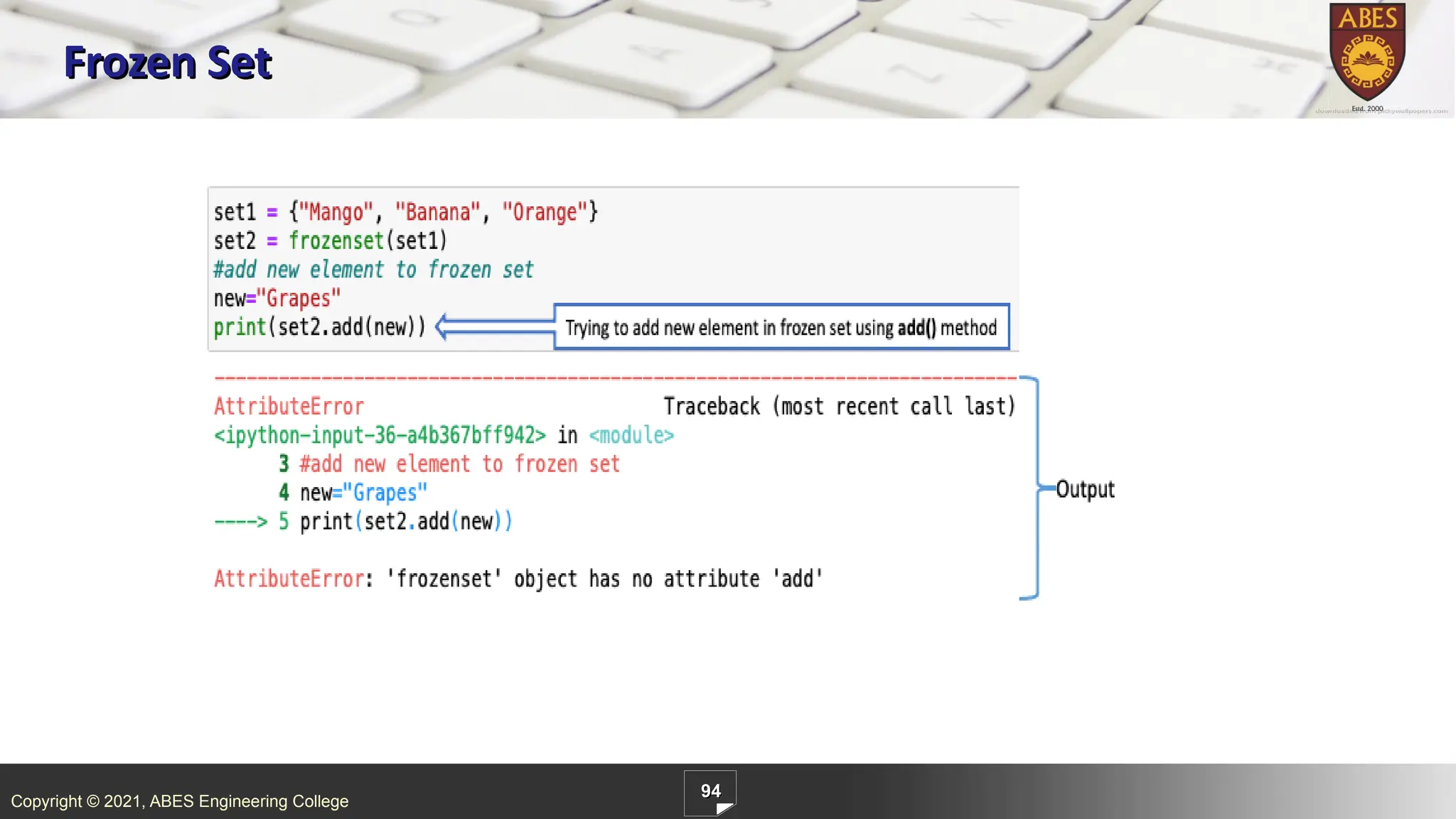Click the arrow marker at line 5
Screen dimensions: 1456x819
click(x=240, y=522)
